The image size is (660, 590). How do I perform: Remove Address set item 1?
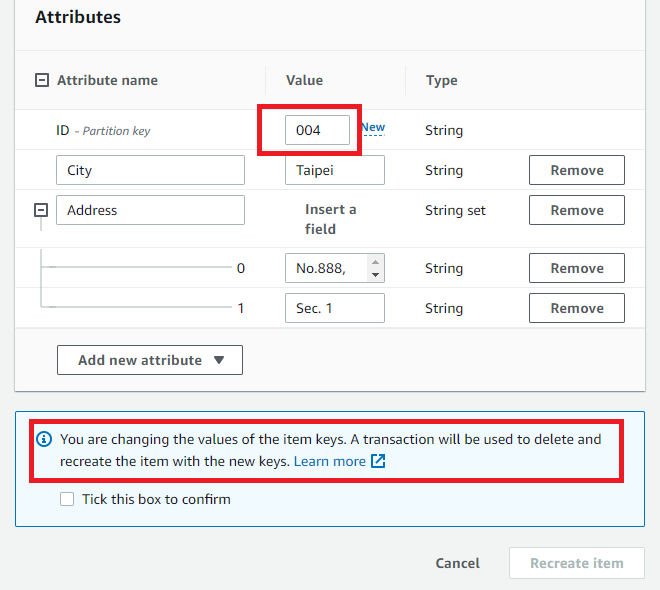coord(577,308)
